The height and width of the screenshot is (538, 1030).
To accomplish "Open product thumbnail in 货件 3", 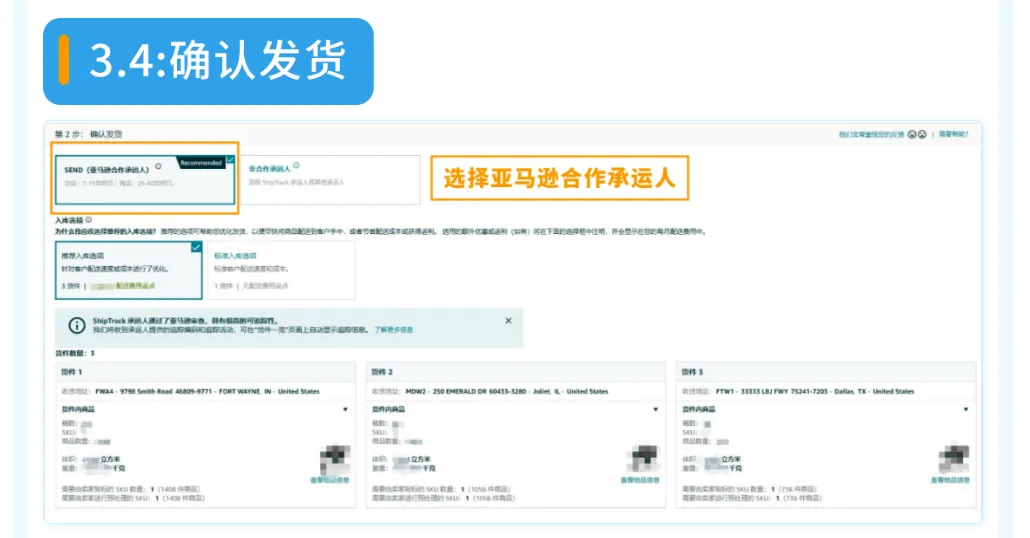I will 954,459.
